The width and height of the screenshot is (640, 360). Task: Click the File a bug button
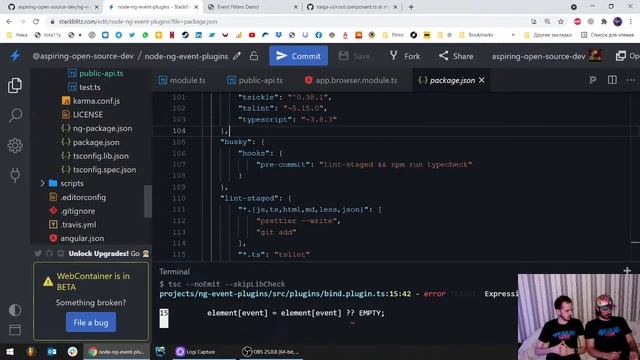tap(91, 322)
